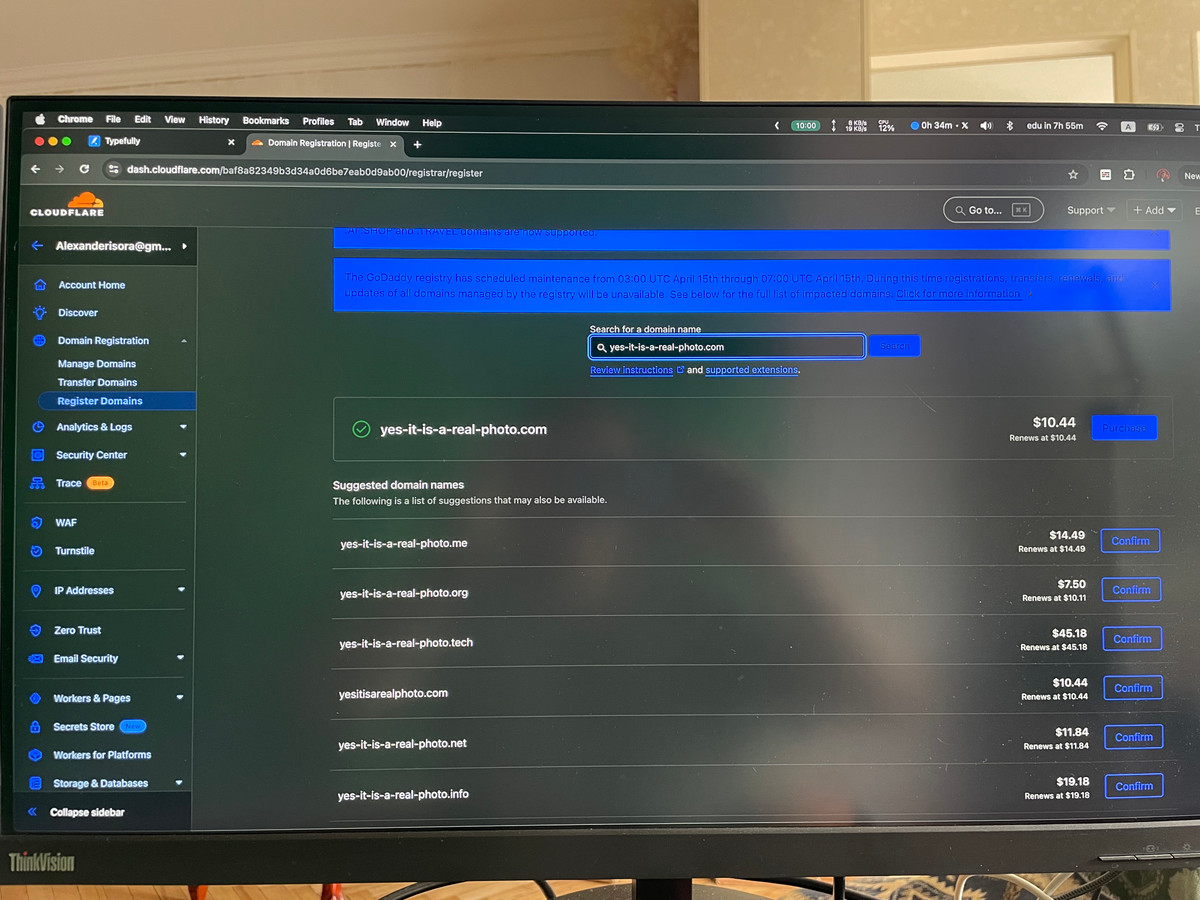Confirm yes-it-is-a-real-photo.org domain
Screen dimensions: 1200x900
tap(1131, 590)
